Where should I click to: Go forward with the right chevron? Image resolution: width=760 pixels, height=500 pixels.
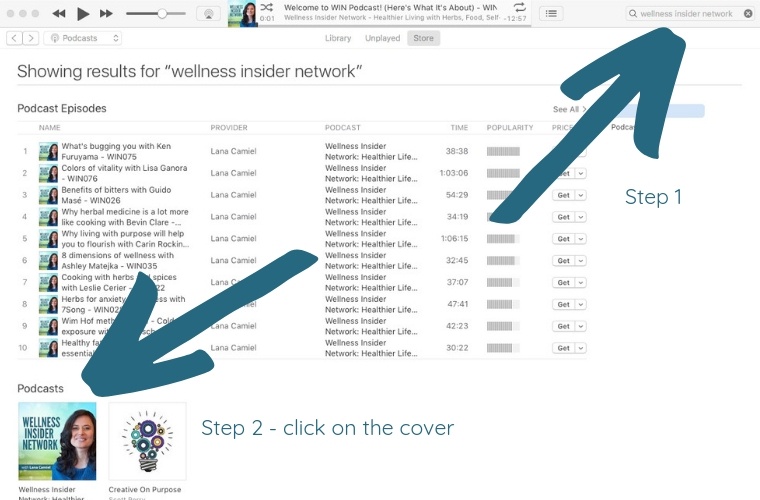pos(31,38)
